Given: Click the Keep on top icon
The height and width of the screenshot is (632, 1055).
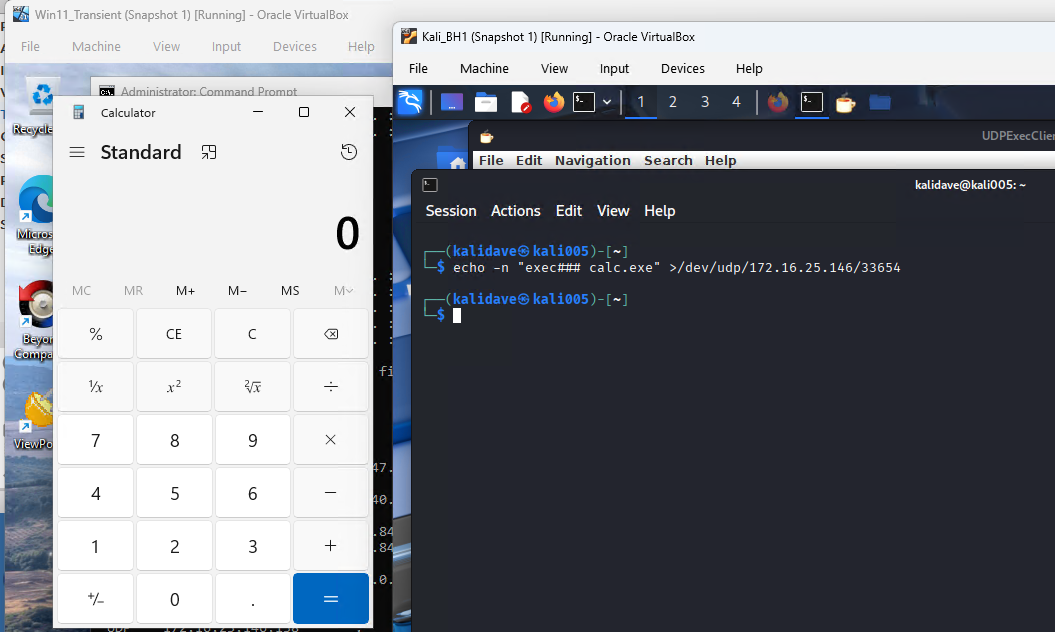Looking at the screenshot, I should [208, 152].
